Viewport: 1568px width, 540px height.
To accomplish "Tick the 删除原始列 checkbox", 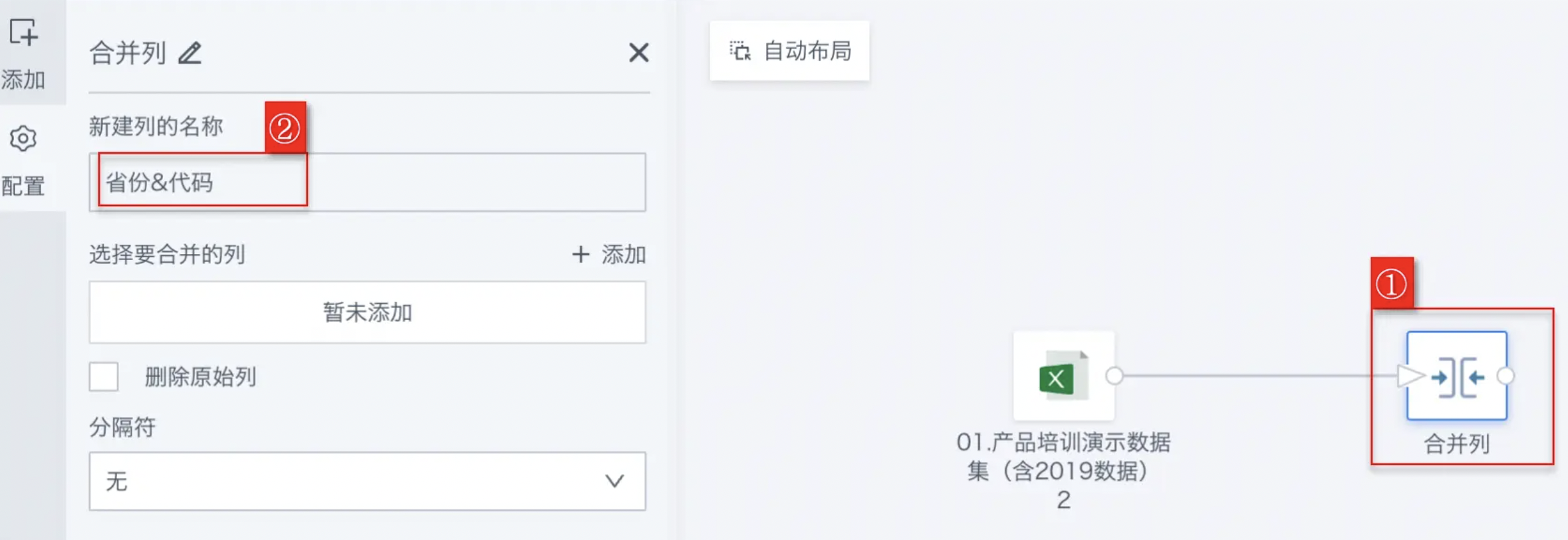I will coord(104,376).
